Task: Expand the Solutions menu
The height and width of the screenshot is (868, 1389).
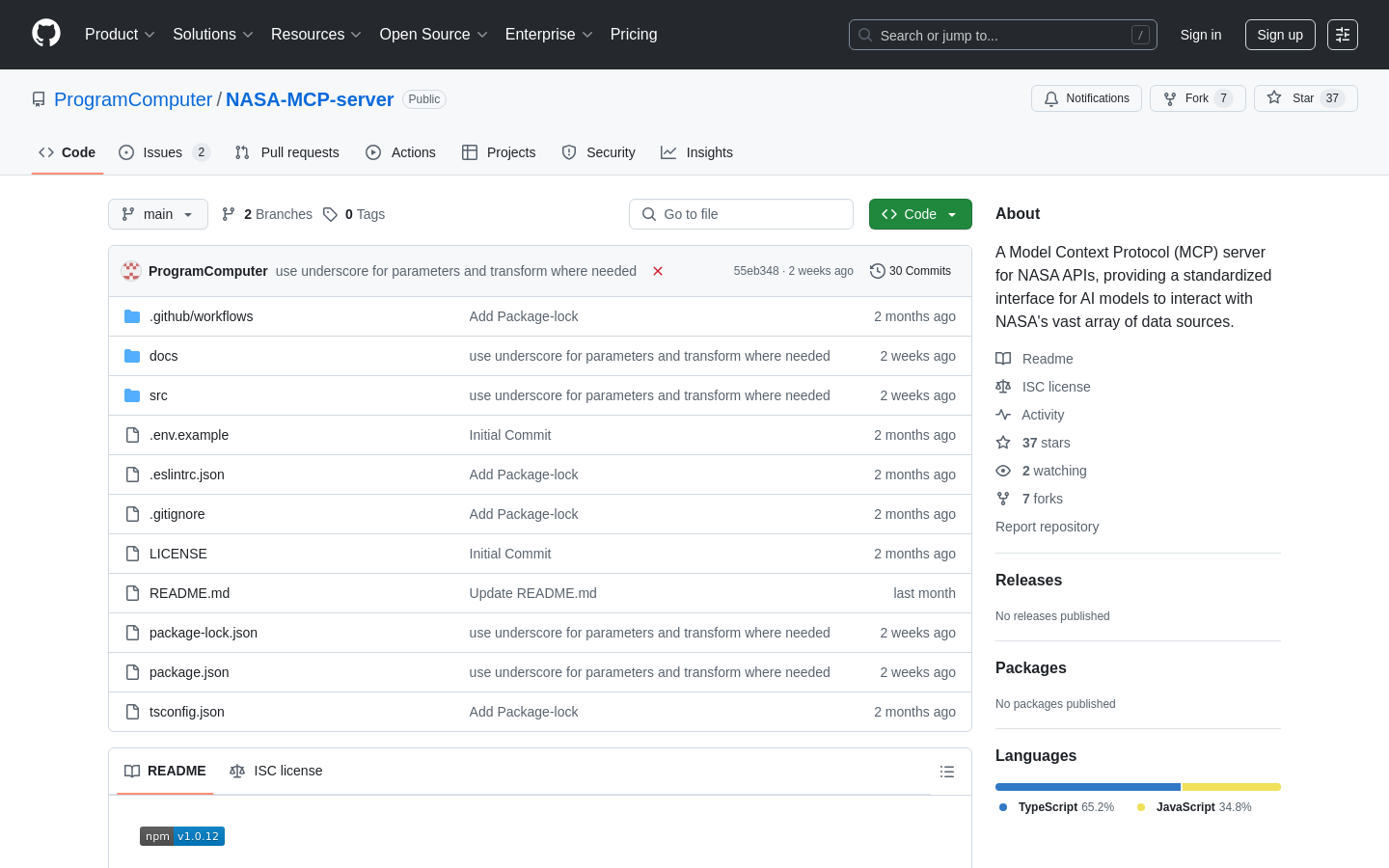Action: tap(213, 35)
